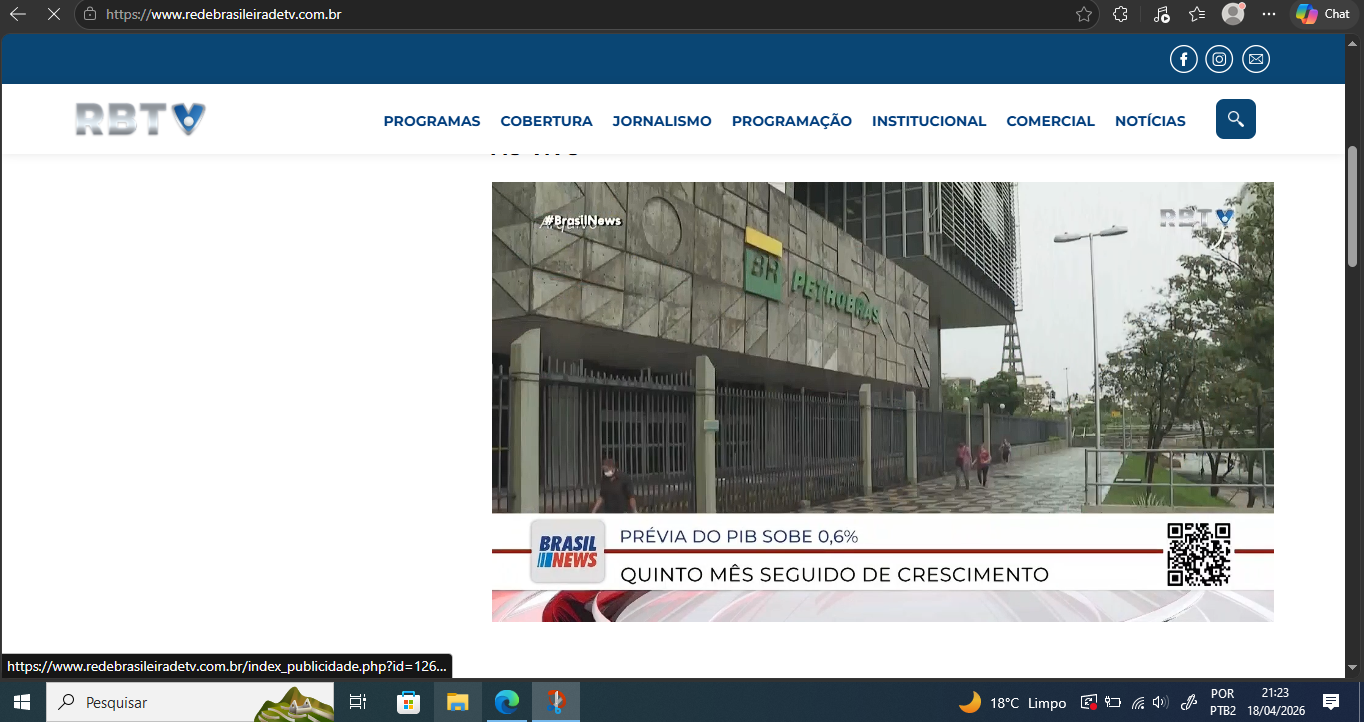Open the INSTITUCIONAL menu
The width and height of the screenshot is (1364, 722).
tap(929, 121)
